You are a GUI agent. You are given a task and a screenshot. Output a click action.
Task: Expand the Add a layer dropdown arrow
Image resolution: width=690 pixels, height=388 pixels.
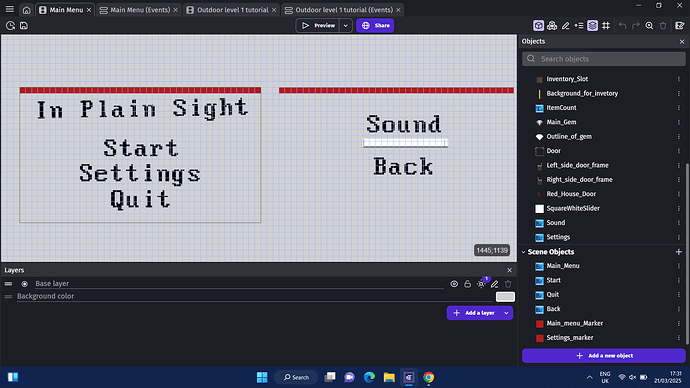tap(506, 313)
